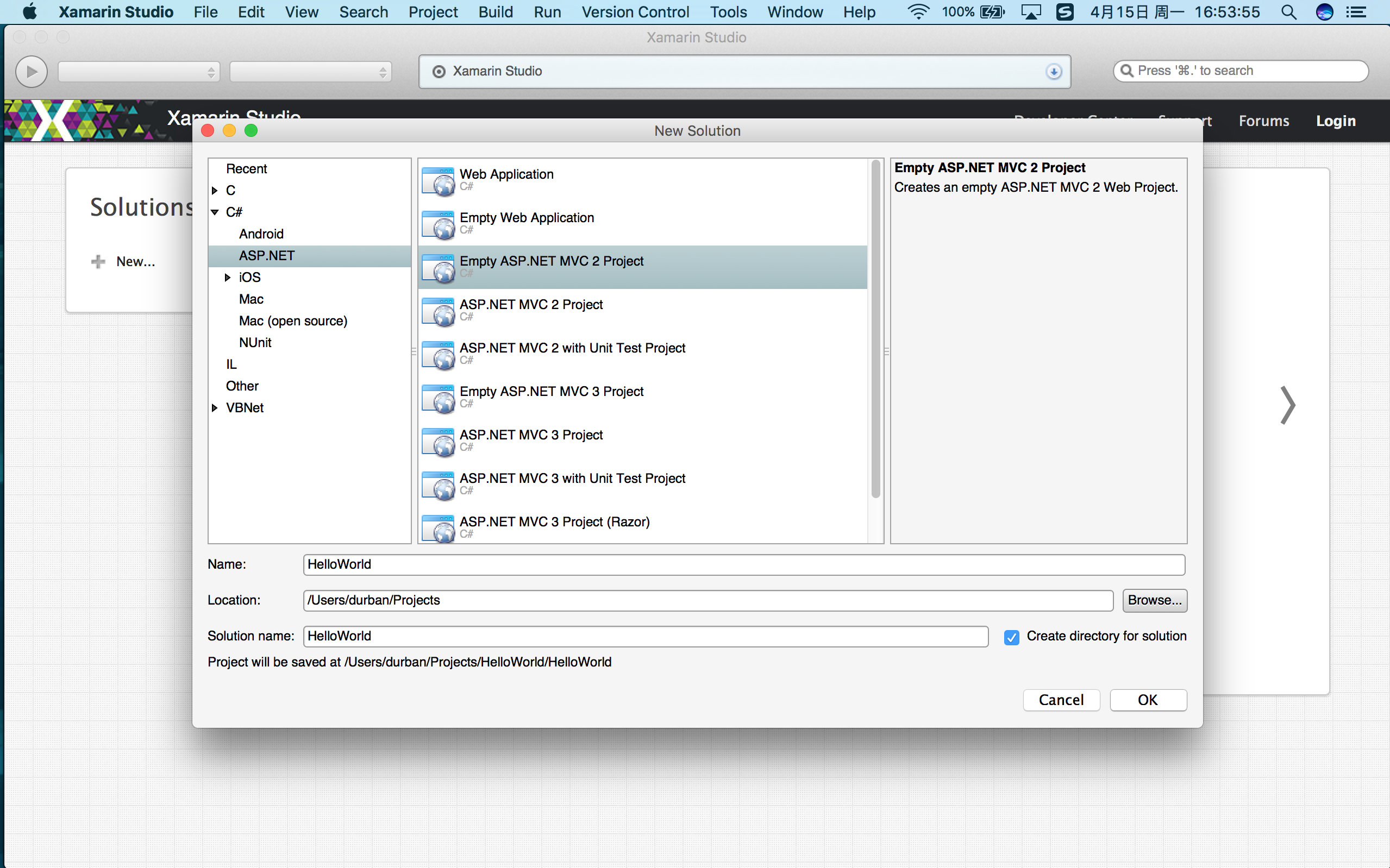The width and height of the screenshot is (1390, 868).
Task: Open the Tools menu
Action: [728, 12]
